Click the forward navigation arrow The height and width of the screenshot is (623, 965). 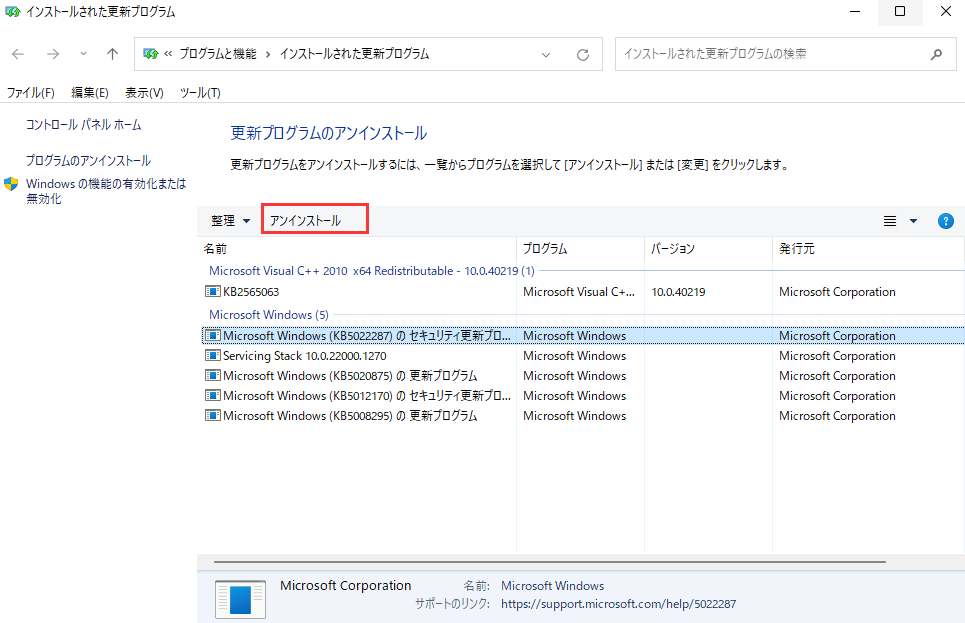tap(52, 54)
